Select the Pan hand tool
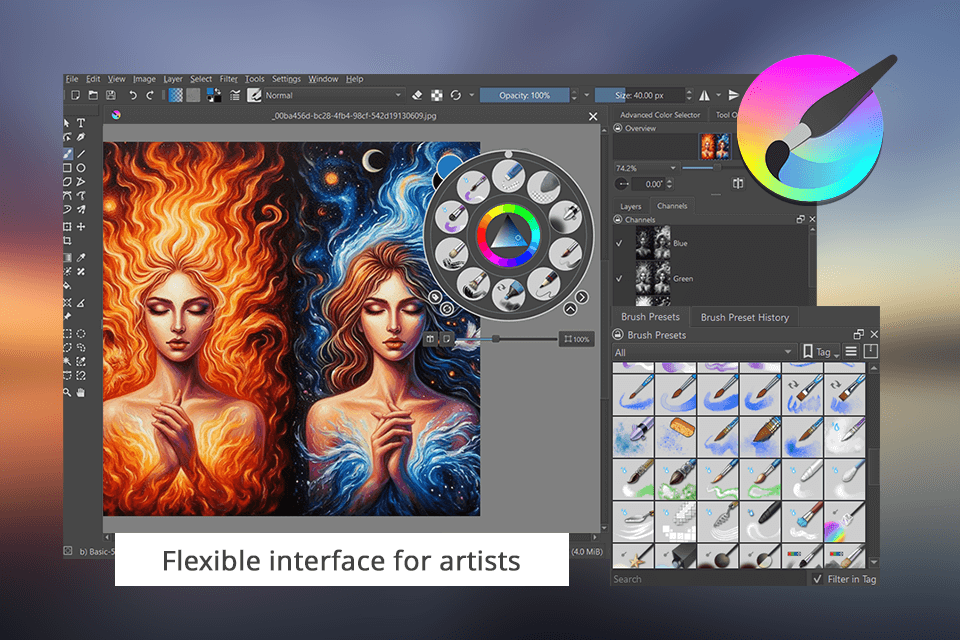Screen dimensions: 960x640 pyautogui.click(x=81, y=392)
